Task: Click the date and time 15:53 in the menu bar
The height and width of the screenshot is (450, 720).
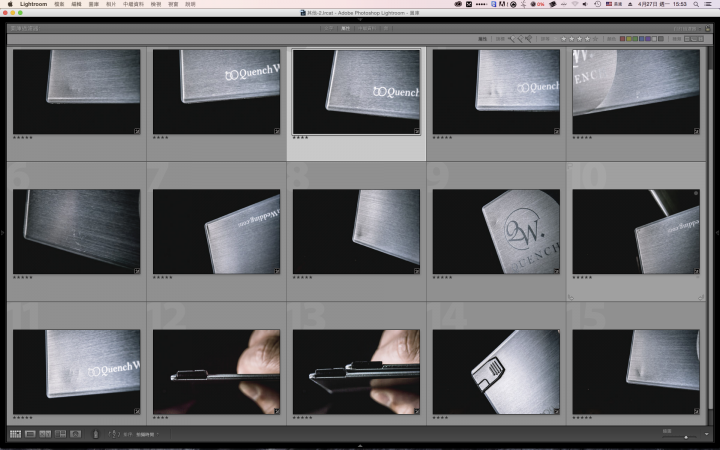Action: click(662, 4)
